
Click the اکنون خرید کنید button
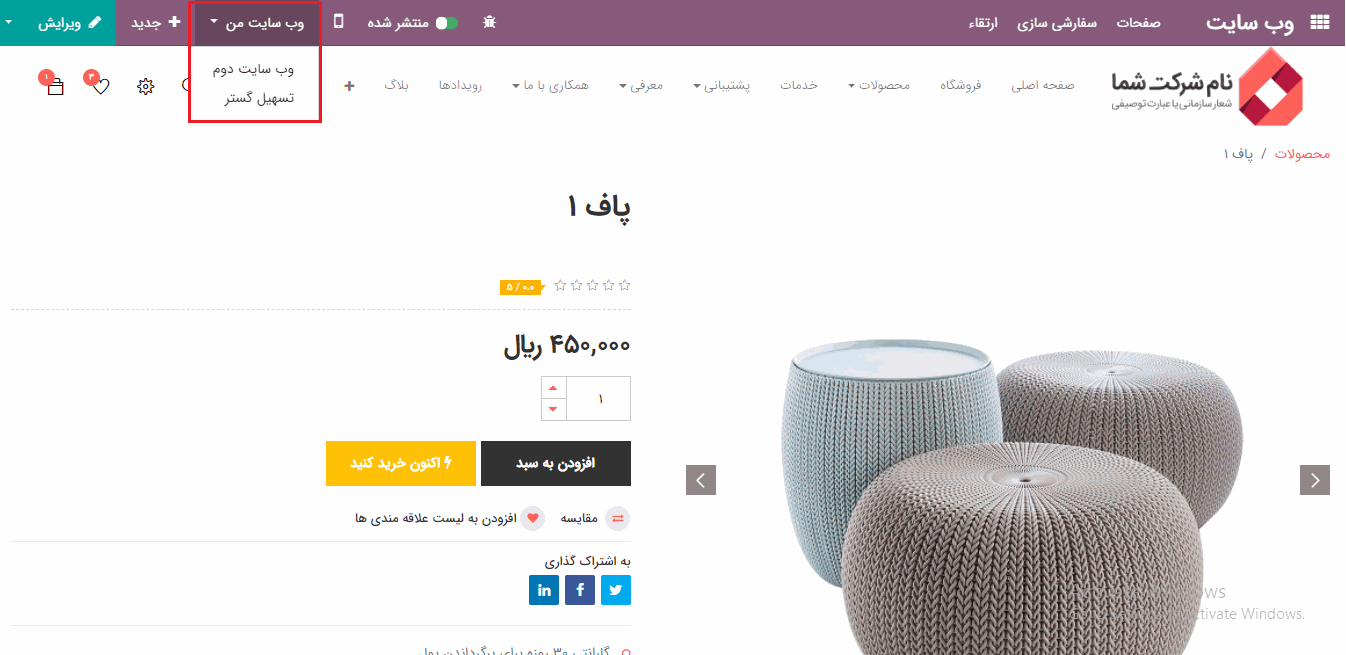401,463
